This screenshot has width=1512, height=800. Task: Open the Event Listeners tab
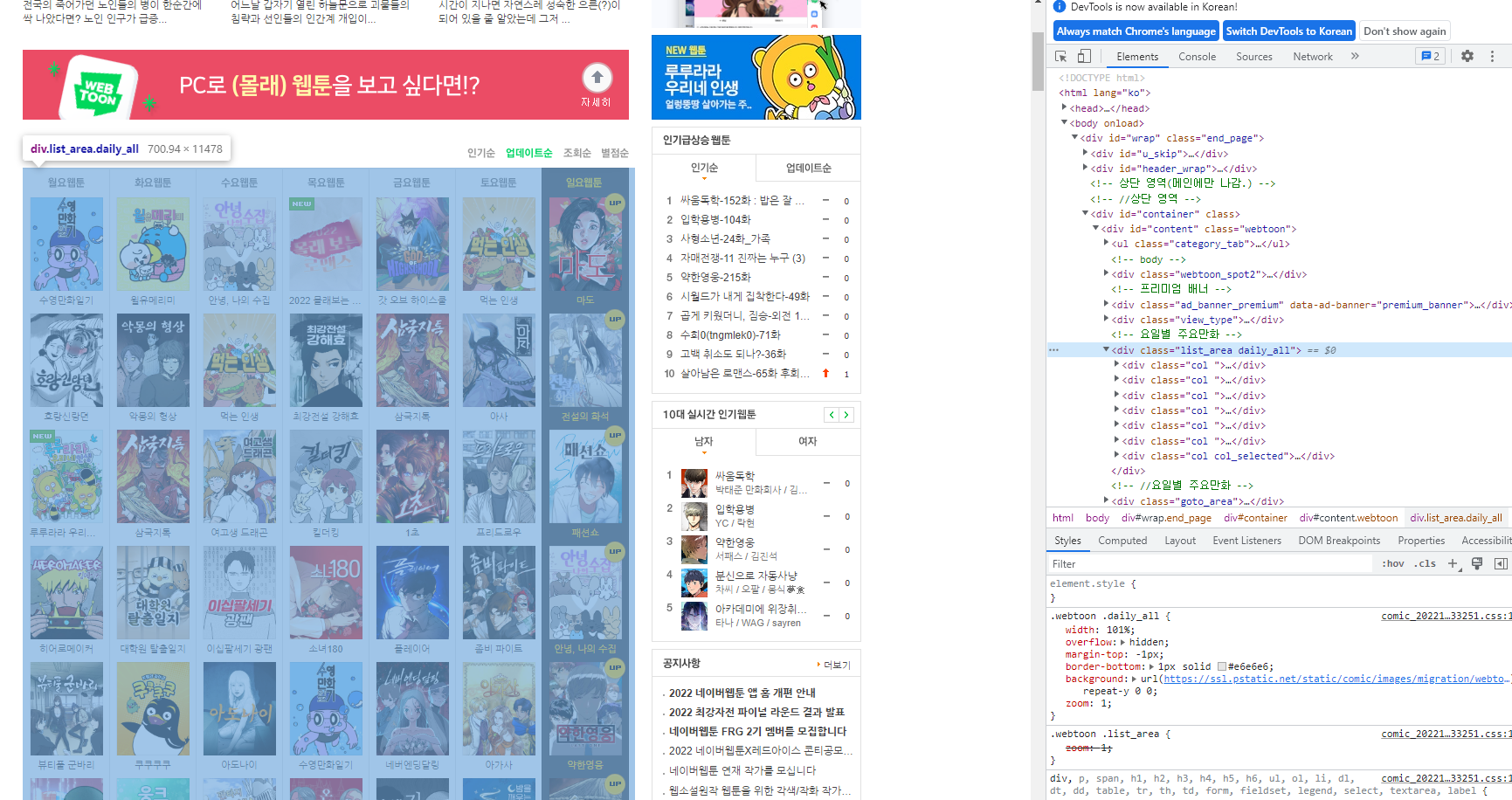[1246, 541]
